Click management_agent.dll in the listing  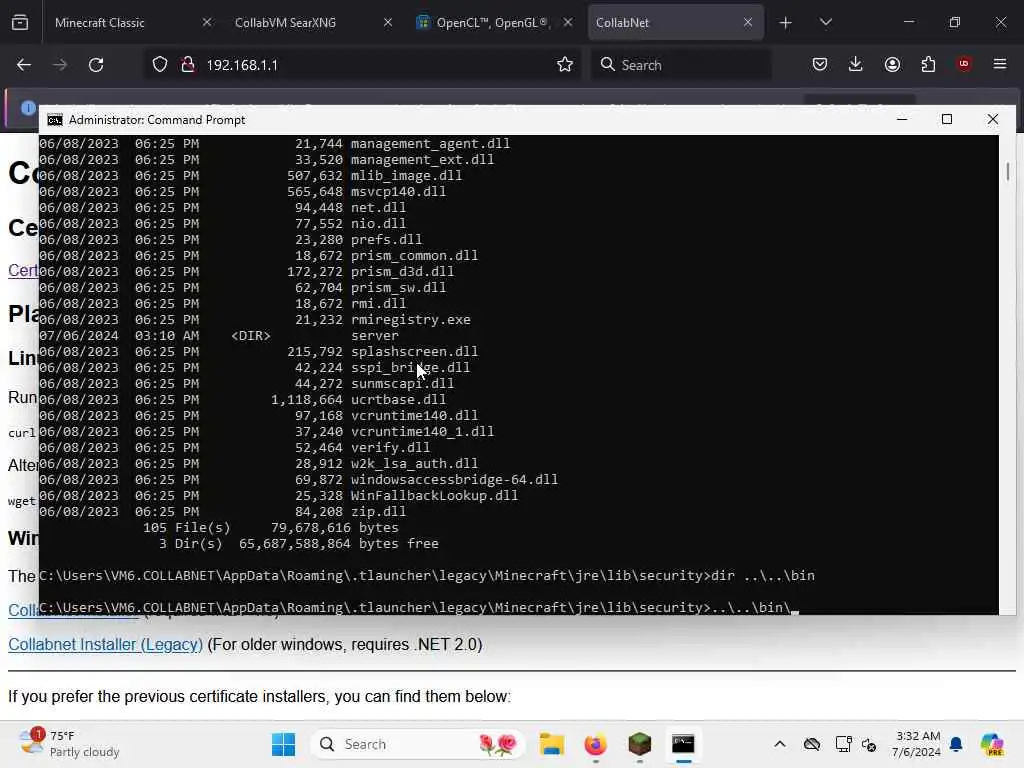click(430, 144)
